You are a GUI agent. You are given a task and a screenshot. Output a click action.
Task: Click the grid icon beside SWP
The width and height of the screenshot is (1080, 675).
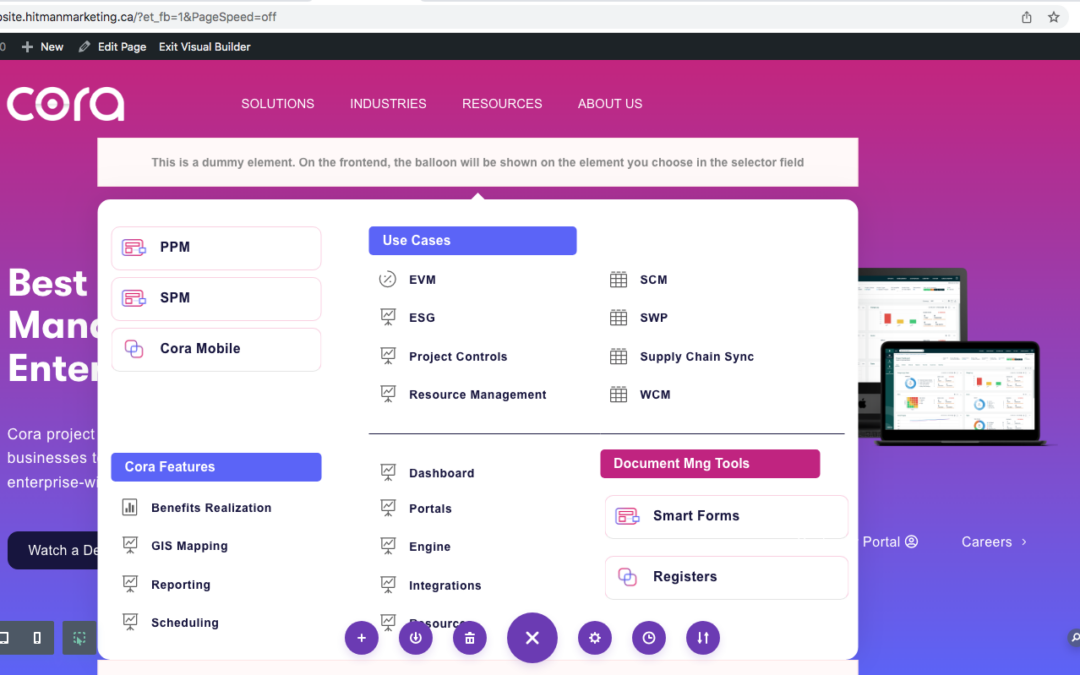619,318
